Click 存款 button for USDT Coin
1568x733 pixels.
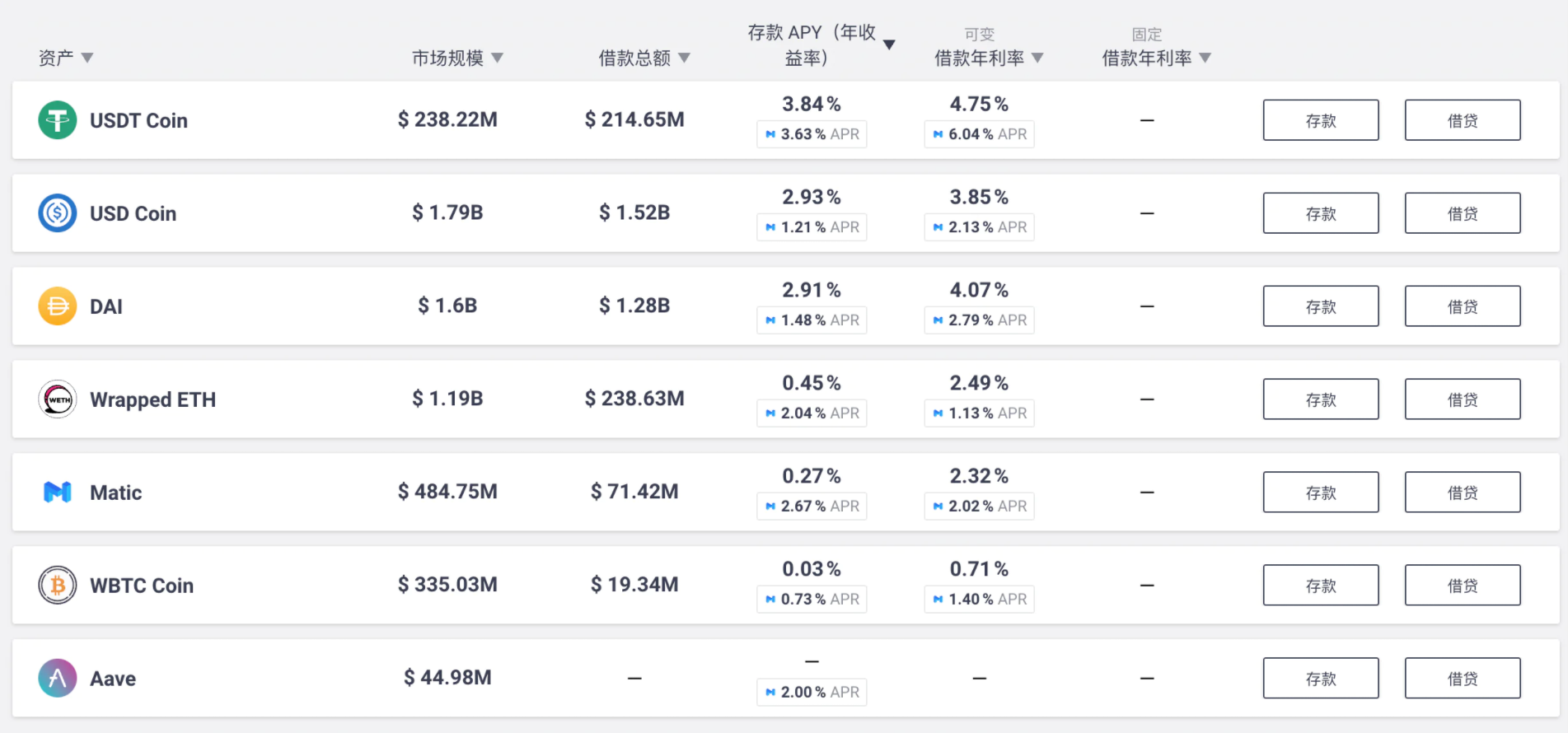[1321, 120]
